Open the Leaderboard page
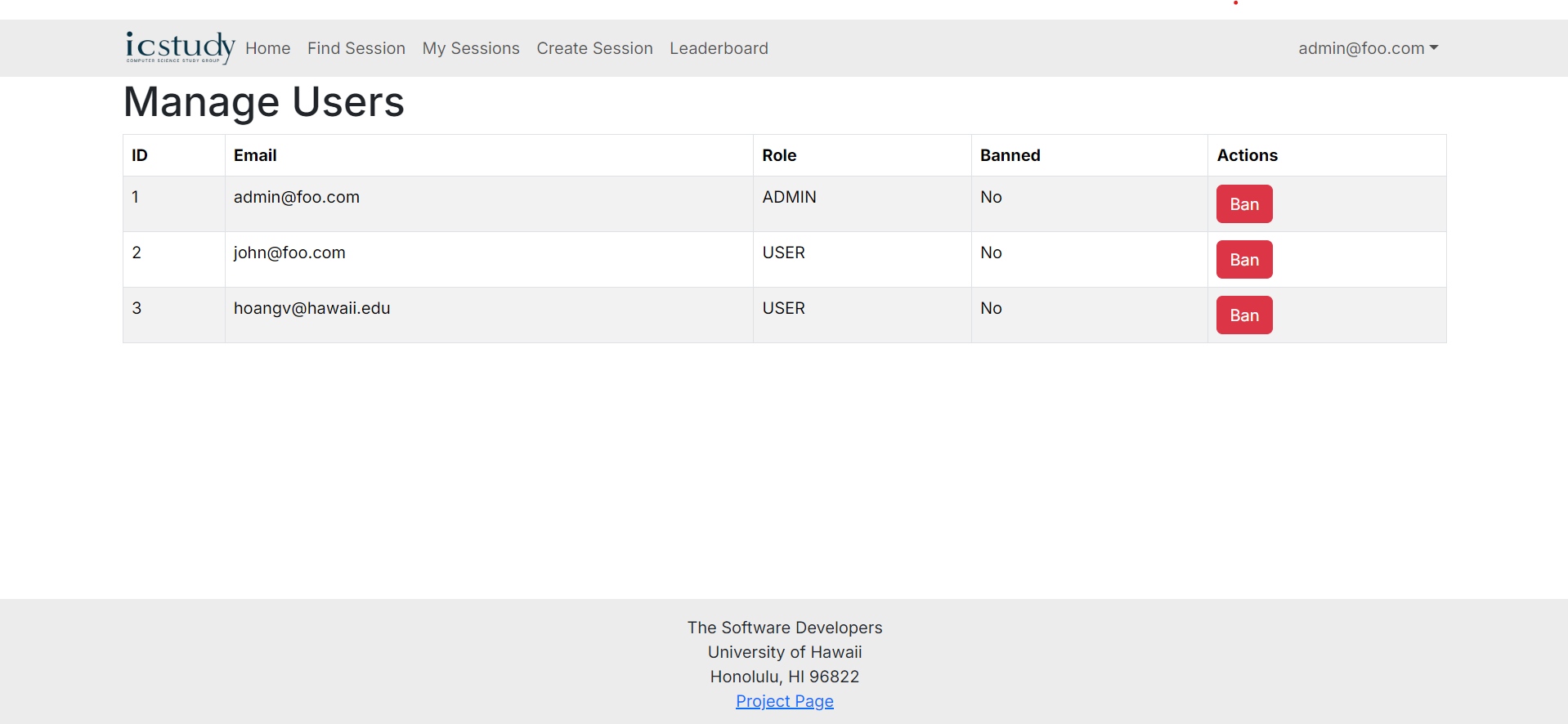This screenshot has height=724, width=1568. (x=719, y=48)
